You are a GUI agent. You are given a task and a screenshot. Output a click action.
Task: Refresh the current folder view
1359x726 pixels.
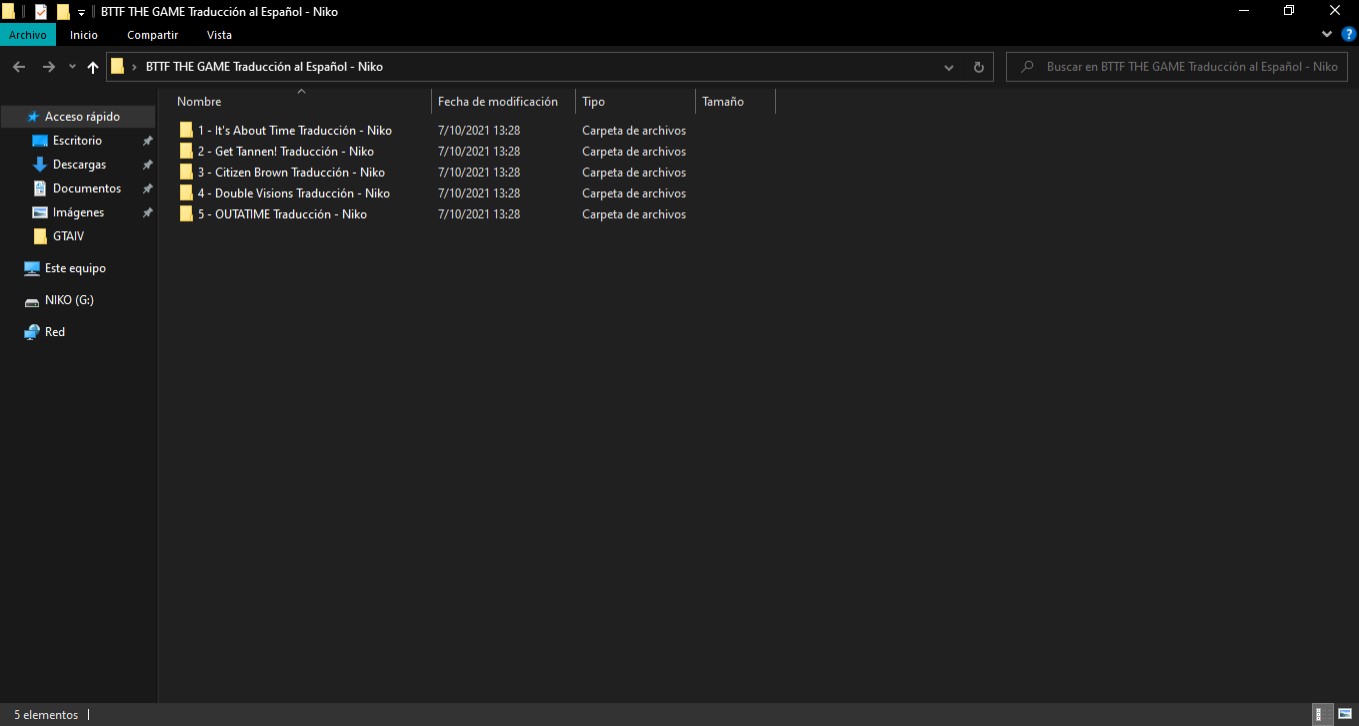coord(978,67)
